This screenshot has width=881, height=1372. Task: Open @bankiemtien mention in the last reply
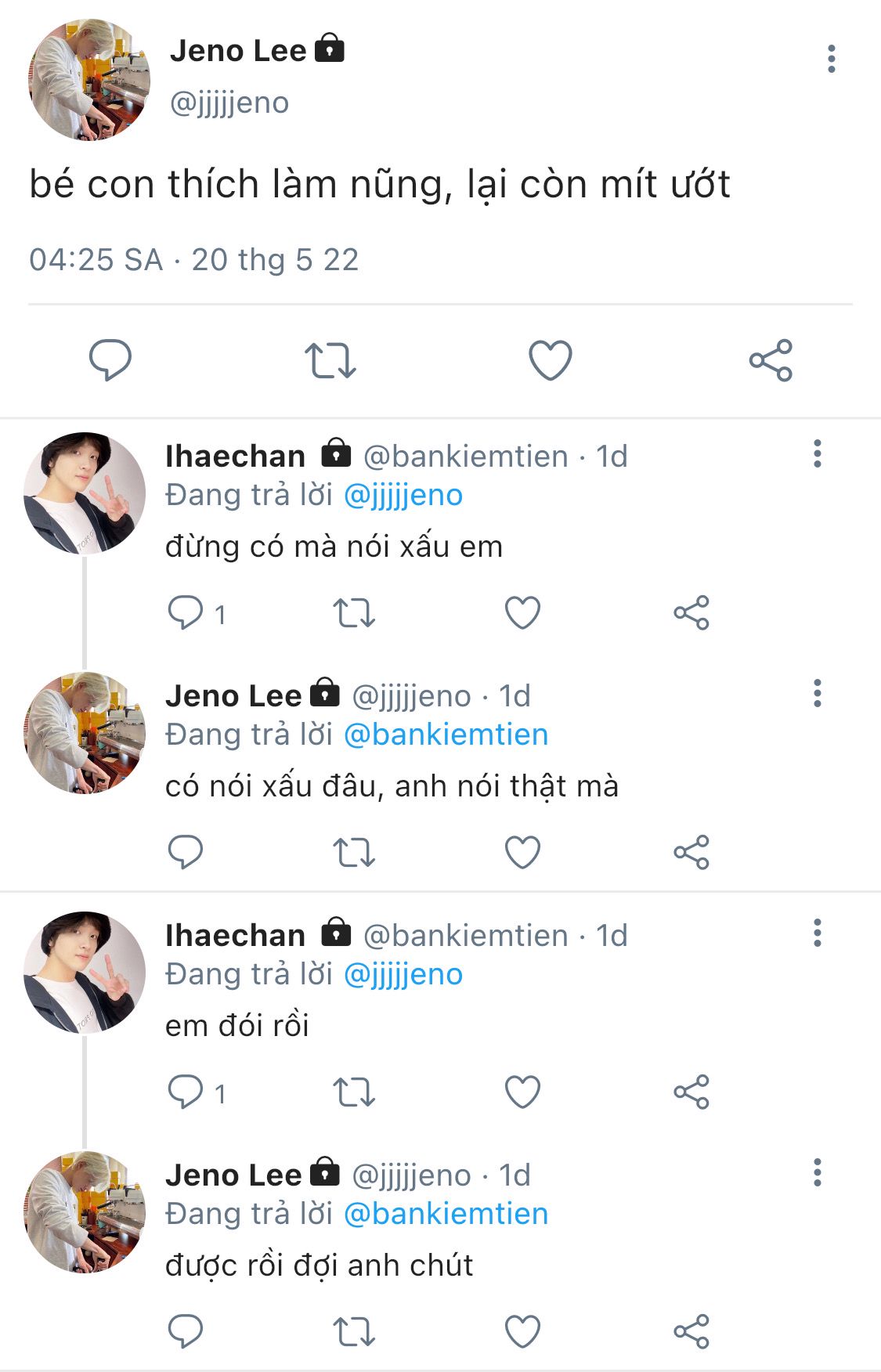(x=446, y=1214)
